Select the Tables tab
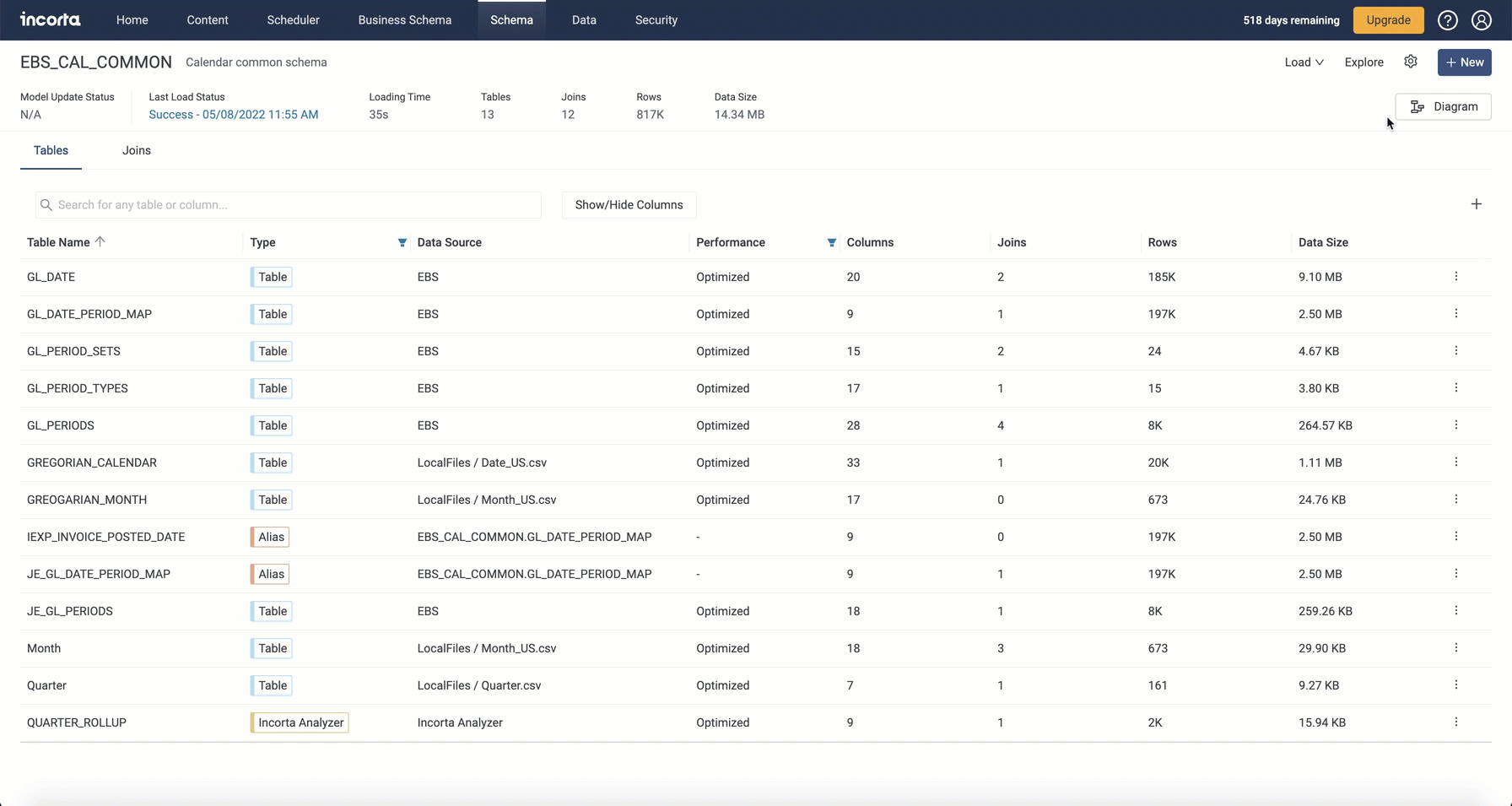The image size is (1512, 806). click(x=51, y=150)
